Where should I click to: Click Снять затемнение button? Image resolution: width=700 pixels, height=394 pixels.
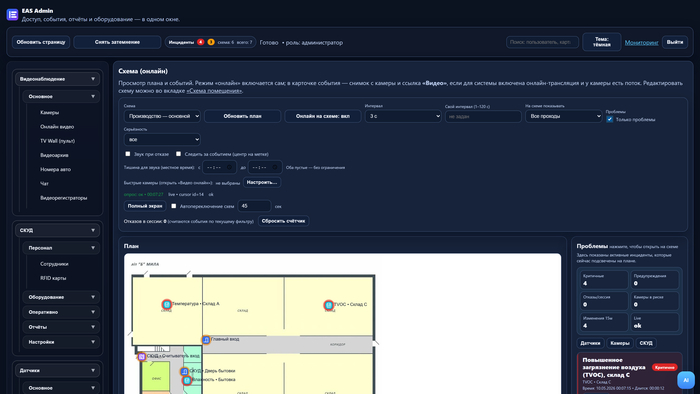tap(117, 42)
